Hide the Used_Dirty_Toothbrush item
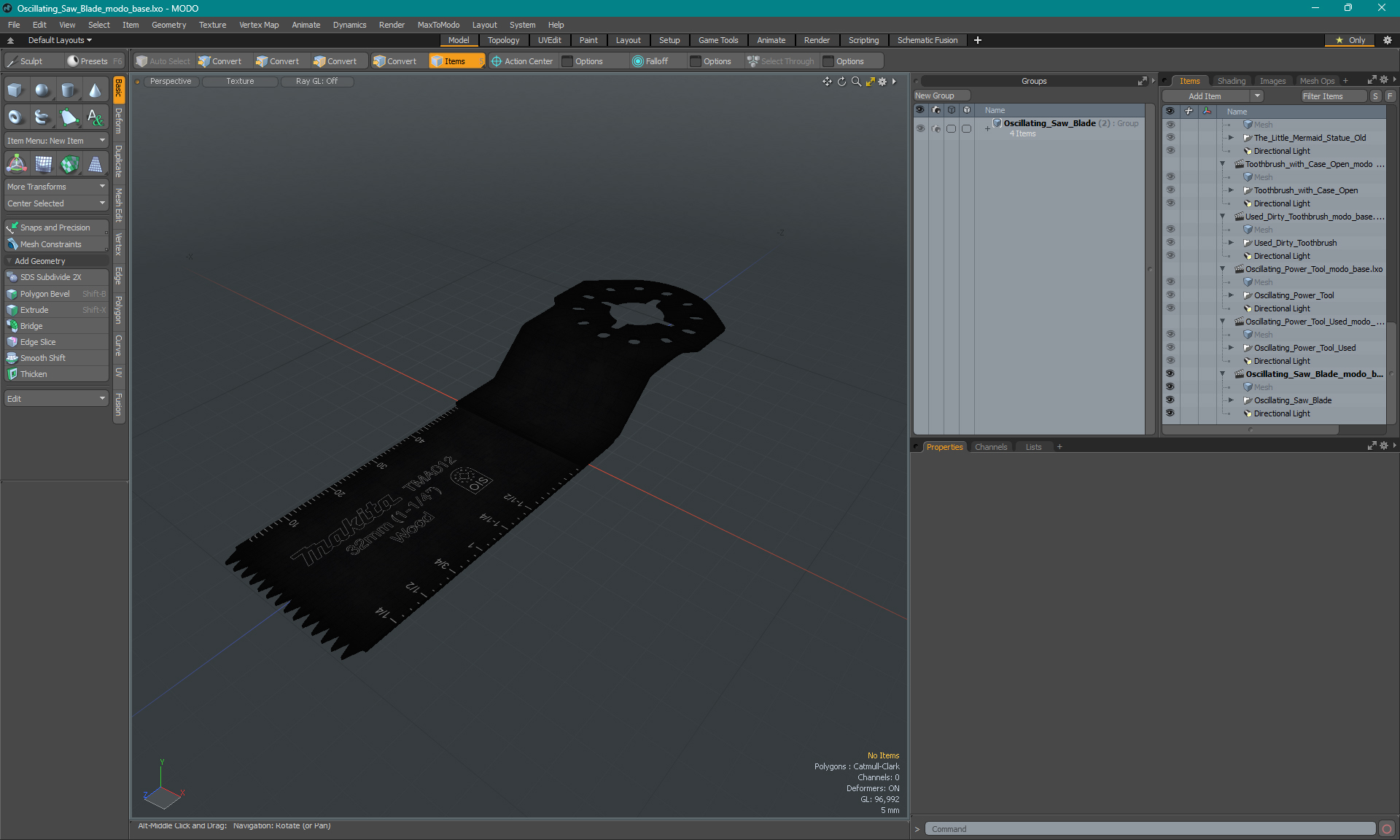The height and width of the screenshot is (840, 1400). [x=1170, y=243]
